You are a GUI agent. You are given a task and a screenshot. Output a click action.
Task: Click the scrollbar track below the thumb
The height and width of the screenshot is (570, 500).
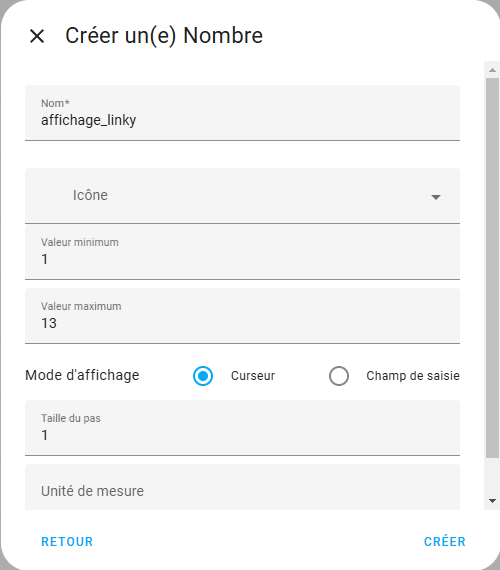[492, 475]
